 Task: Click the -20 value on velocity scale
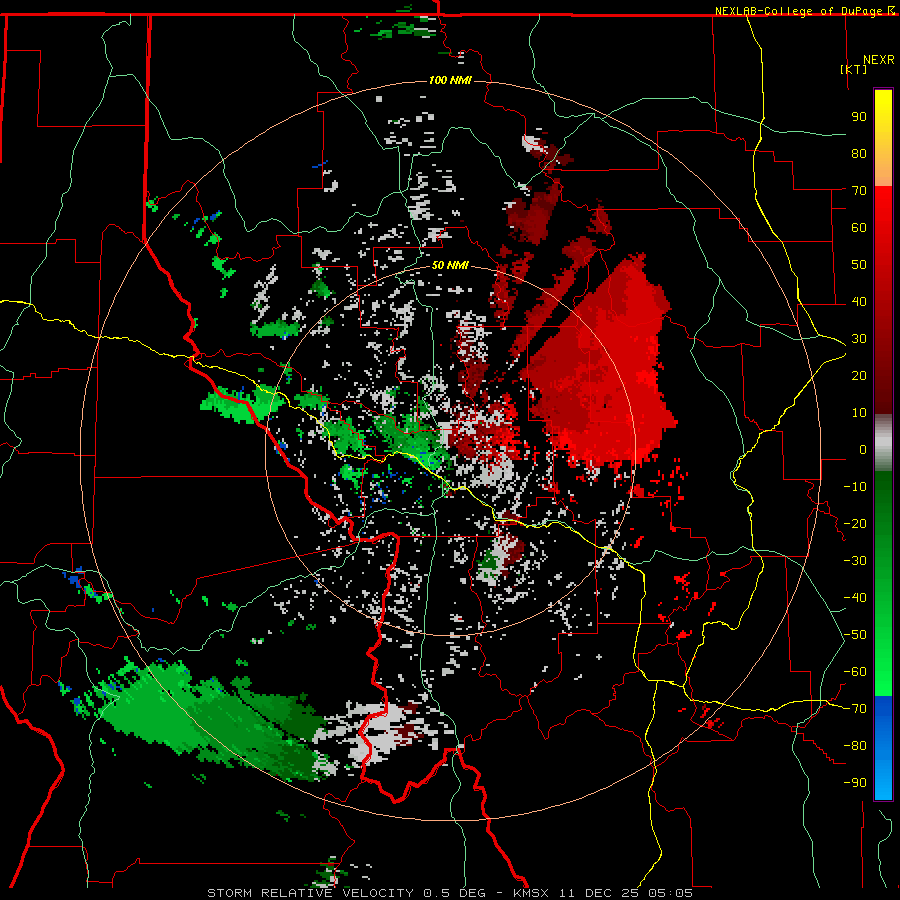point(855,523)
